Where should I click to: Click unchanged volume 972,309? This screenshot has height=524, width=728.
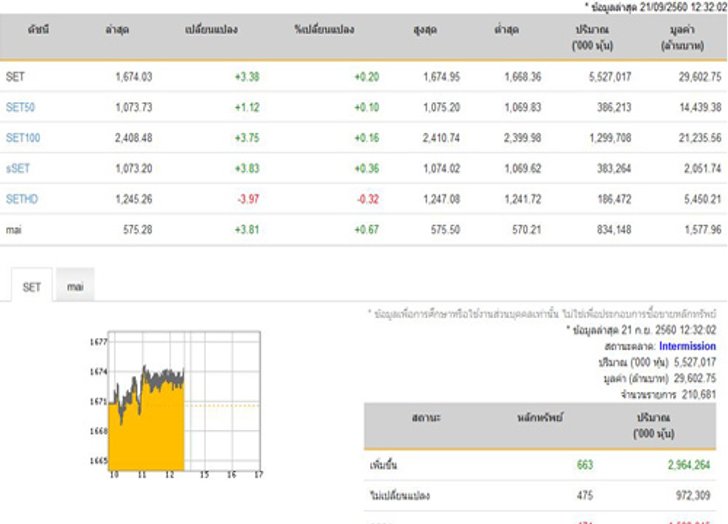[693, 495]
